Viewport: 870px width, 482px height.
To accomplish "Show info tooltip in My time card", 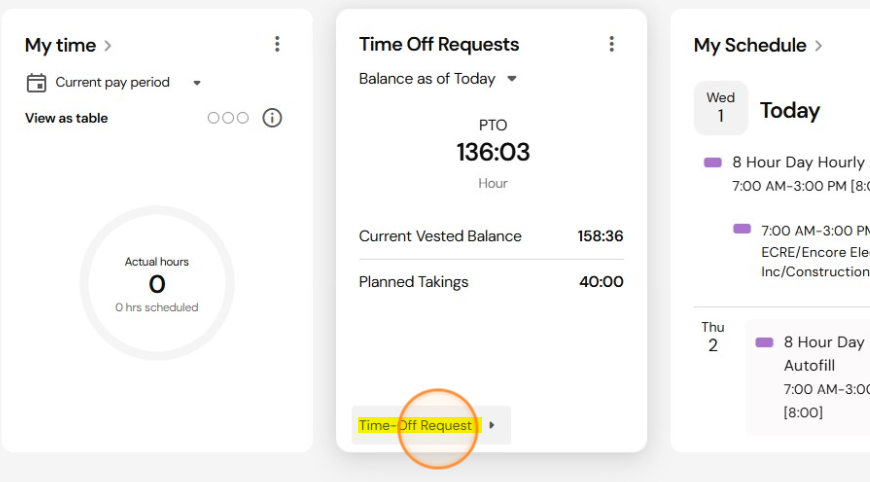I will (272, 118).
